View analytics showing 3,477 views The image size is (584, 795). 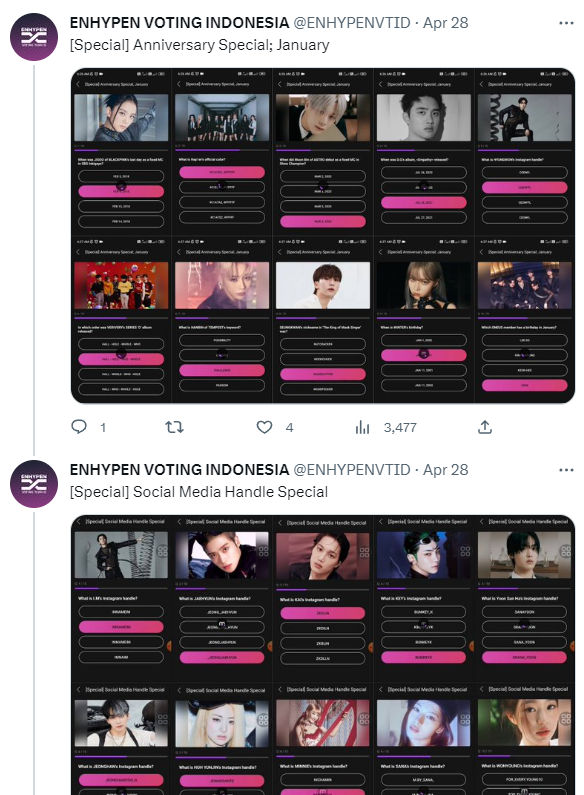coord(362,427)
